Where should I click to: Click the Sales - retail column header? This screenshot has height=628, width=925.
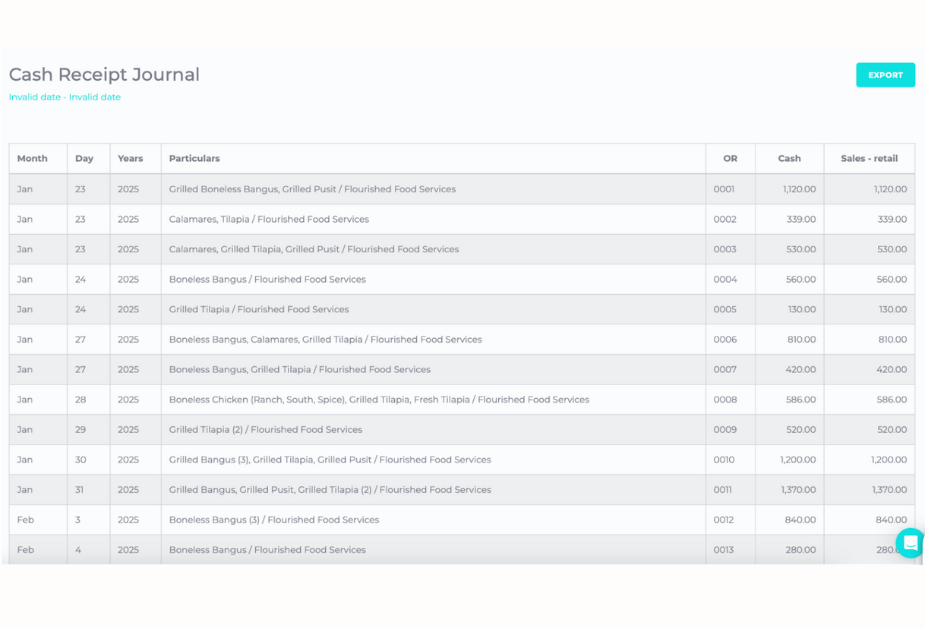click(x=869, y=158)
